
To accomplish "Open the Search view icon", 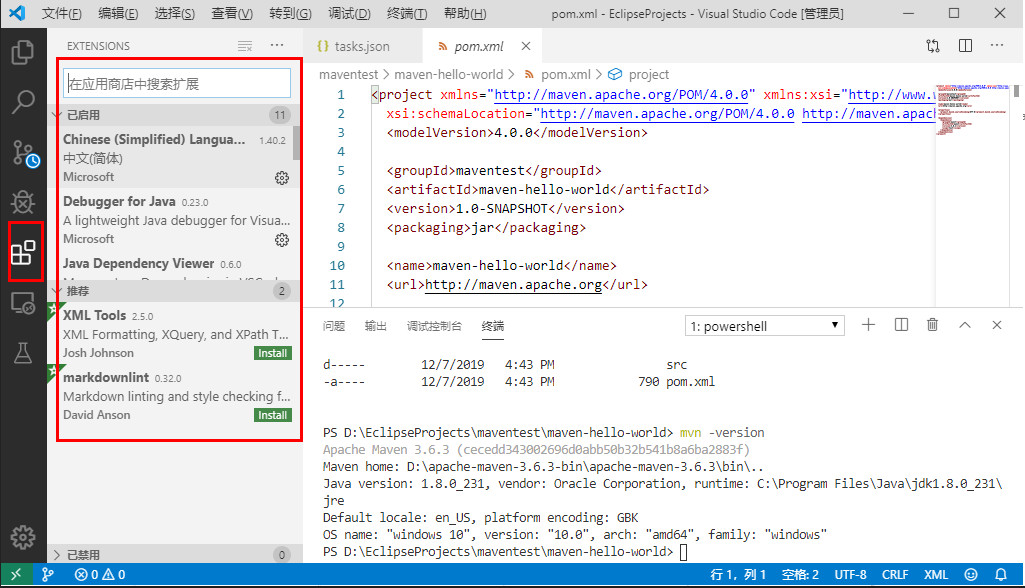I will point(24,103).
